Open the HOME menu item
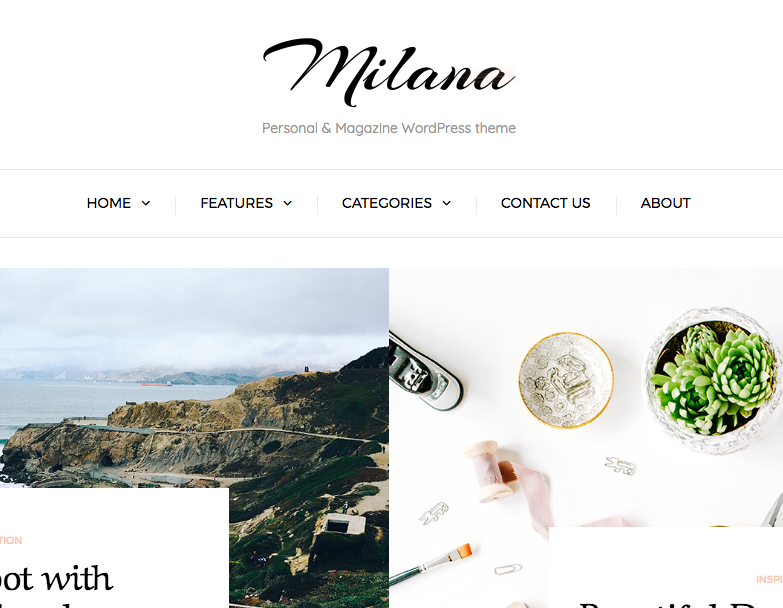The image size is (783, 608). tap(108, 203)
